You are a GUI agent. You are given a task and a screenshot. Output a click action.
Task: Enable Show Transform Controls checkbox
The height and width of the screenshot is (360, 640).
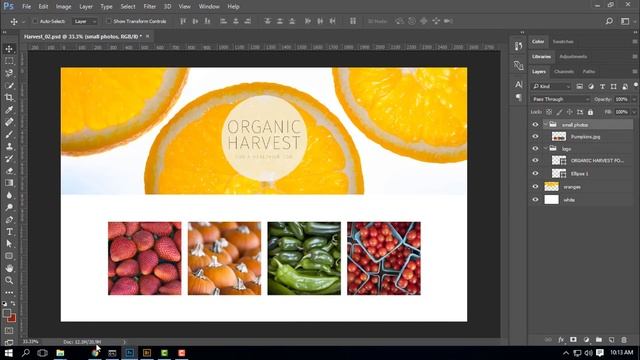pos(109,21)
